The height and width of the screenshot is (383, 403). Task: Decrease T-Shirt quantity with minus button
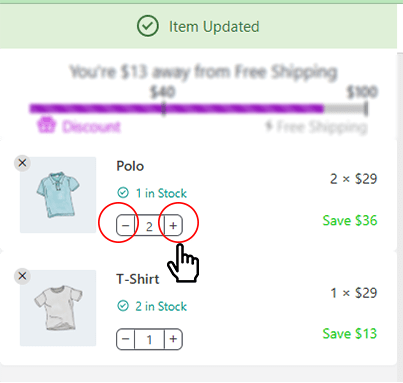click(125, 339)
